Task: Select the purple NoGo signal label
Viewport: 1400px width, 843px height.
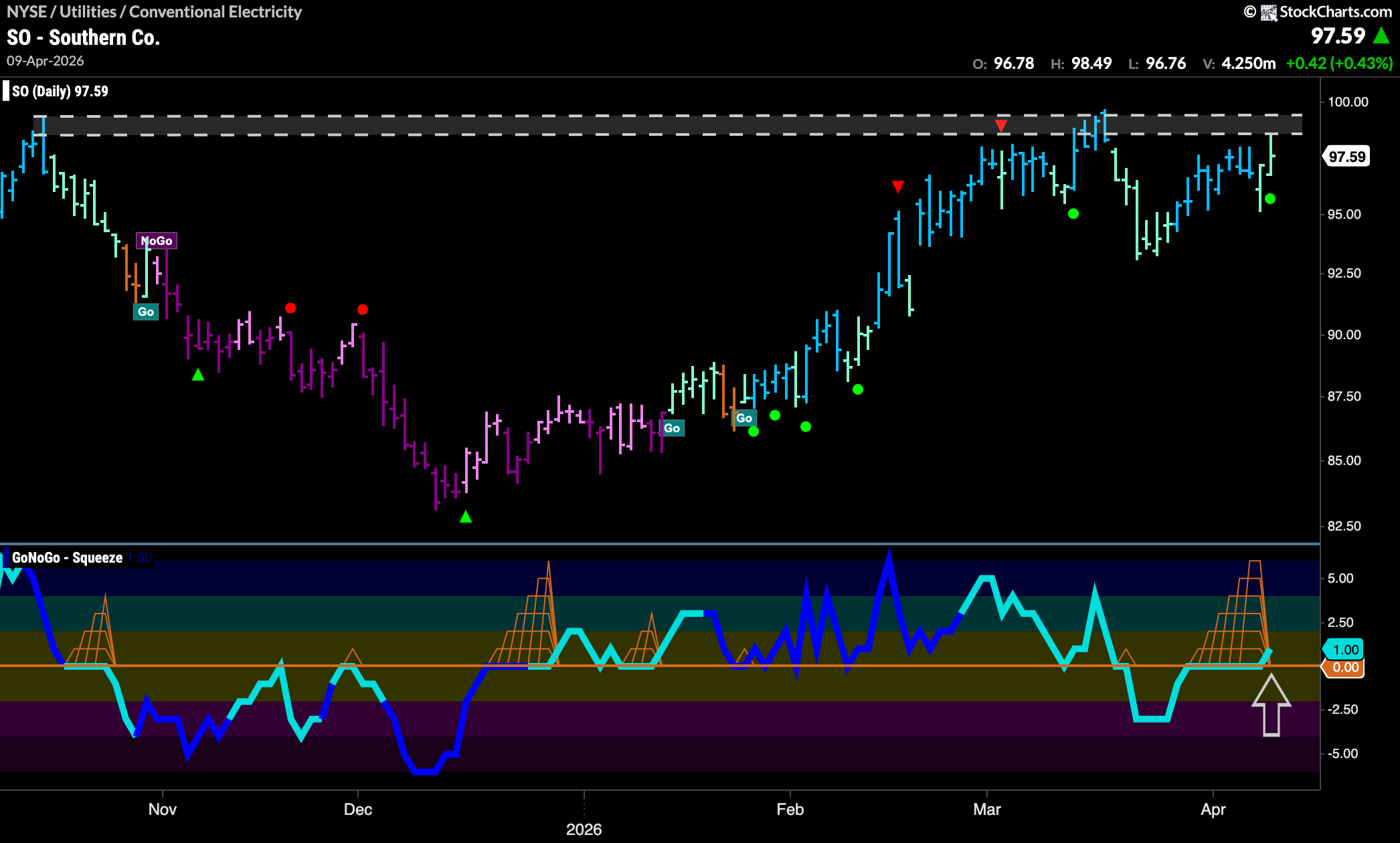Action: pyautogui.click(x=157, y=240)
